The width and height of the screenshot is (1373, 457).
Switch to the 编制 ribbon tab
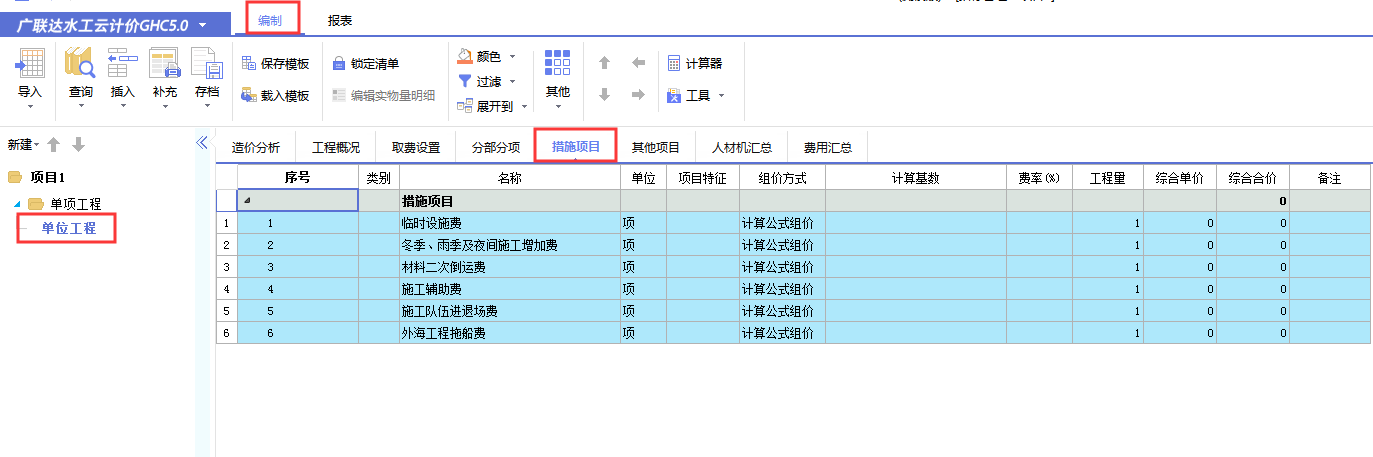click(270, 20)
